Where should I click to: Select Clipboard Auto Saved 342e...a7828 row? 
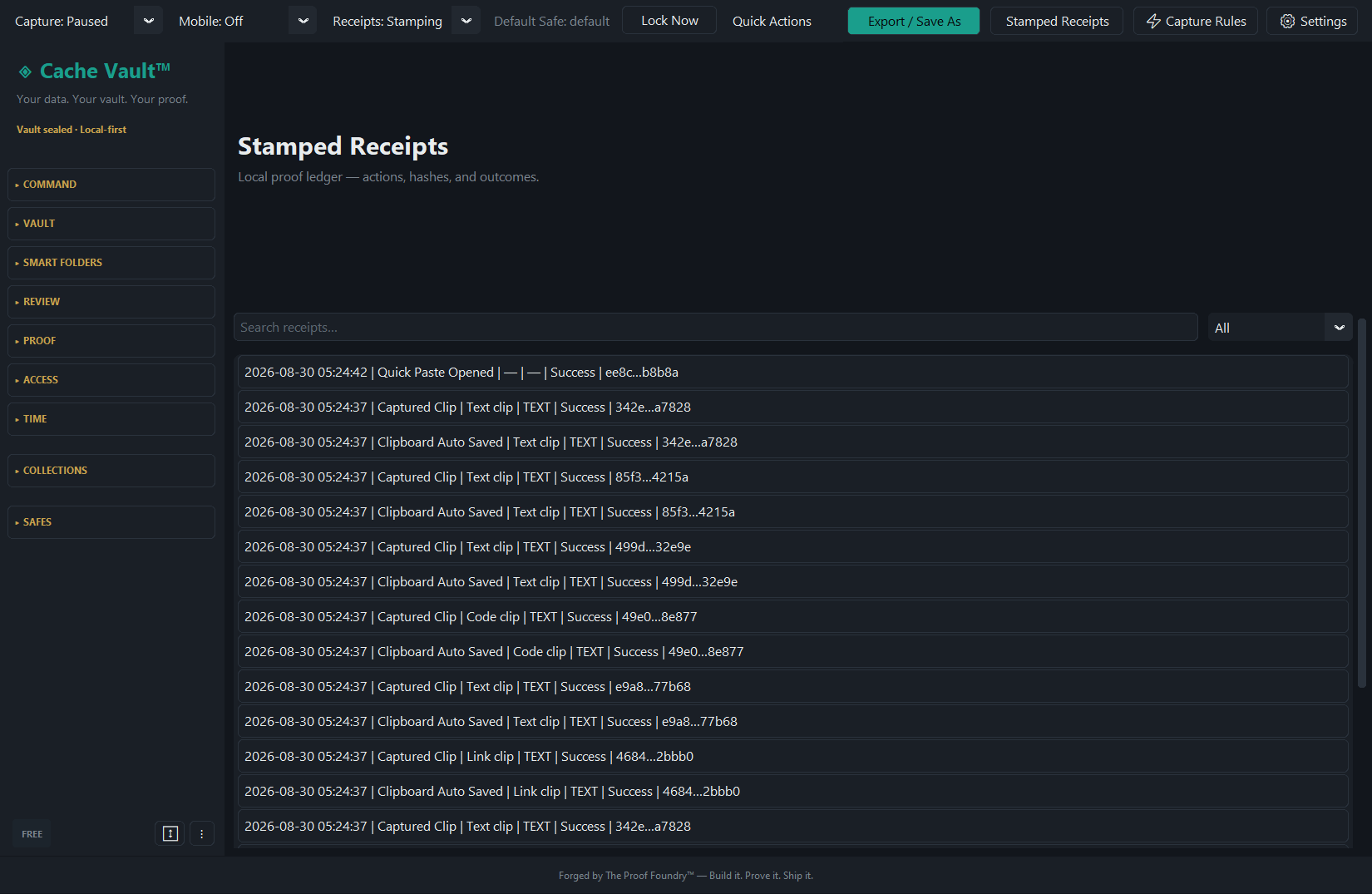pos(792,442)
